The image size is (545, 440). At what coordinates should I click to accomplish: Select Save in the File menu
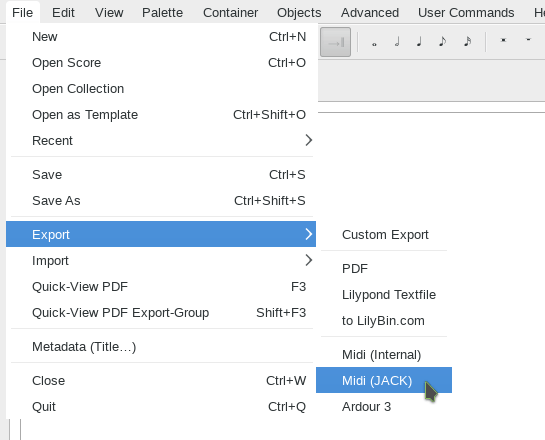point(161,174)
